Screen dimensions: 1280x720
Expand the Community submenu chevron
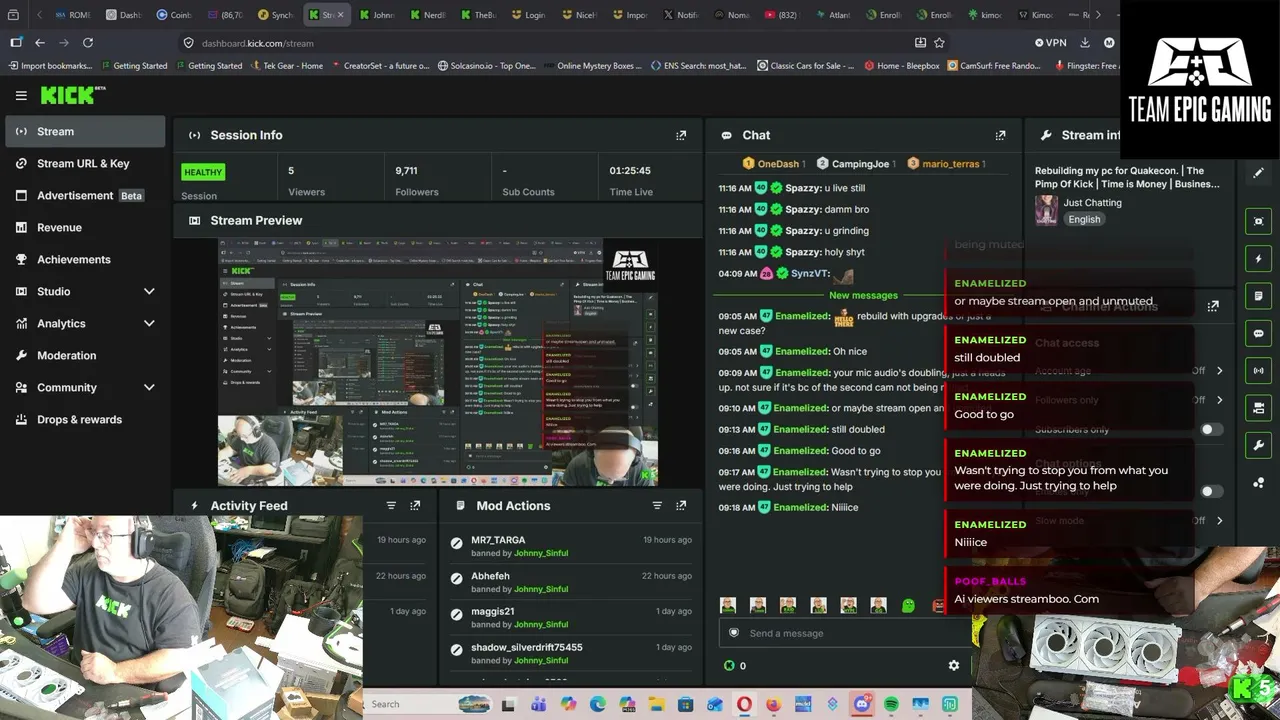click(149, 387)
